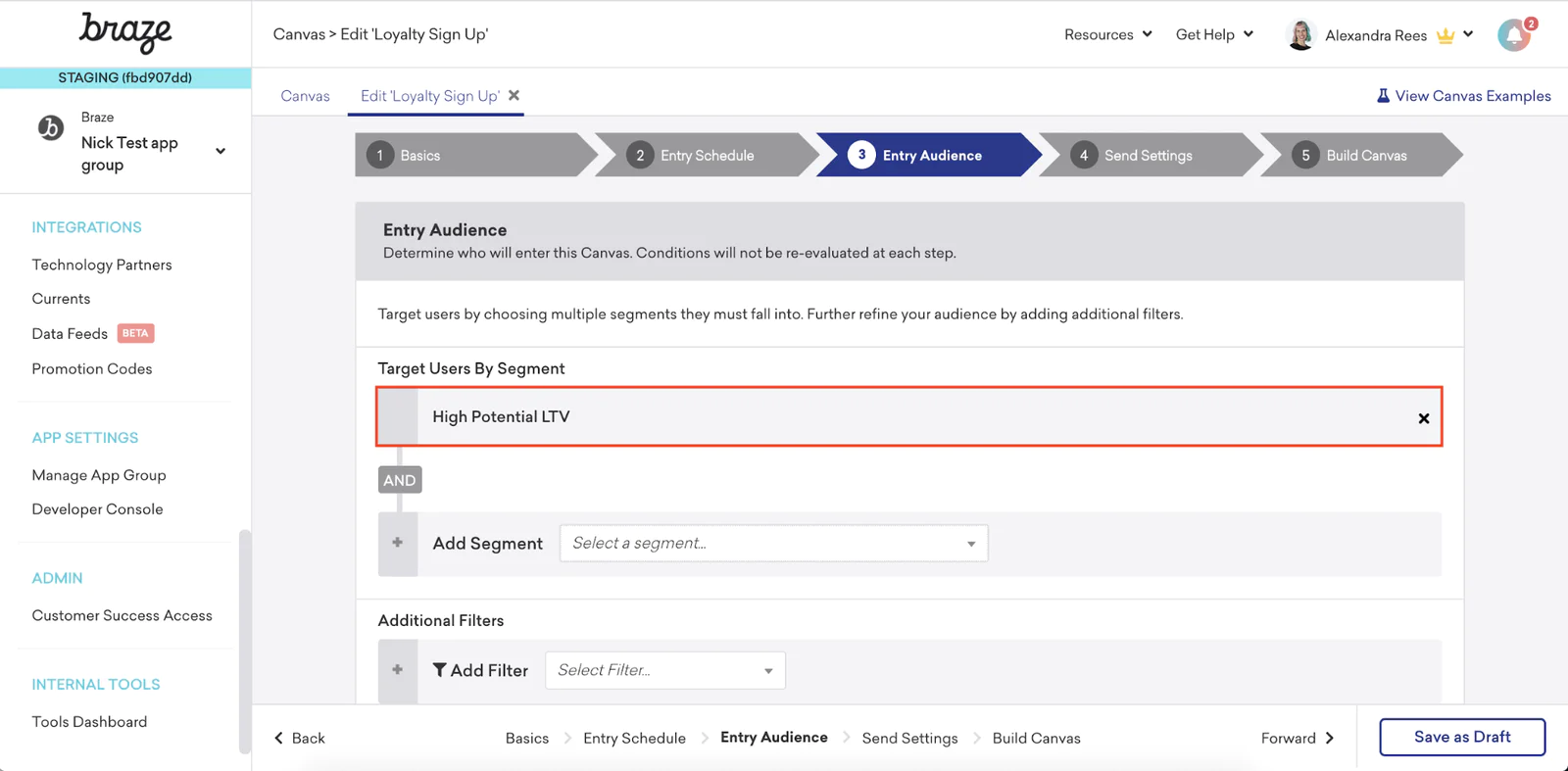
Task: Open Currents in the sidebar
Action: (61, 299)
